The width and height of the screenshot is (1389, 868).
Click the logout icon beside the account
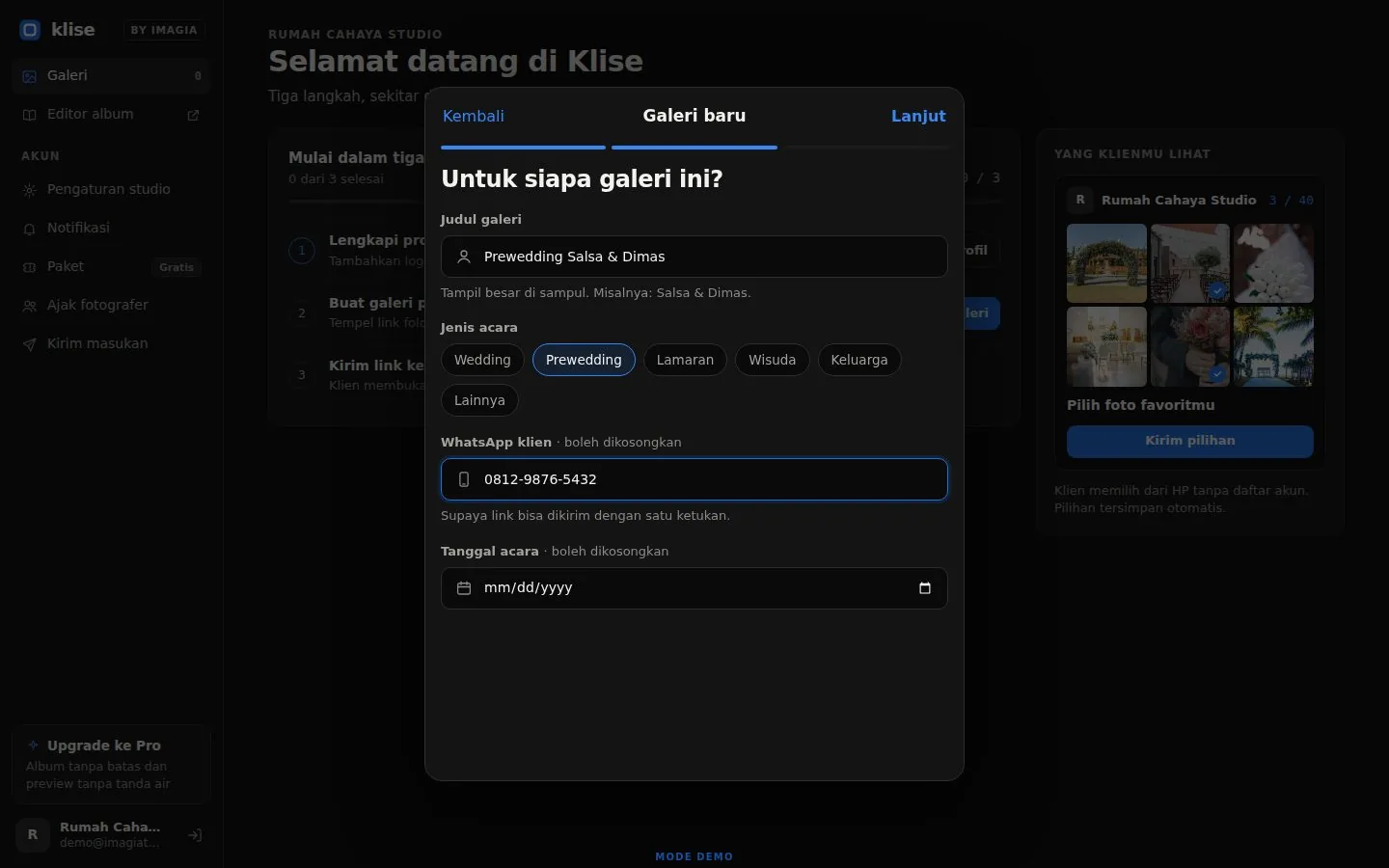pyautogui.click(x=195, y=835)
